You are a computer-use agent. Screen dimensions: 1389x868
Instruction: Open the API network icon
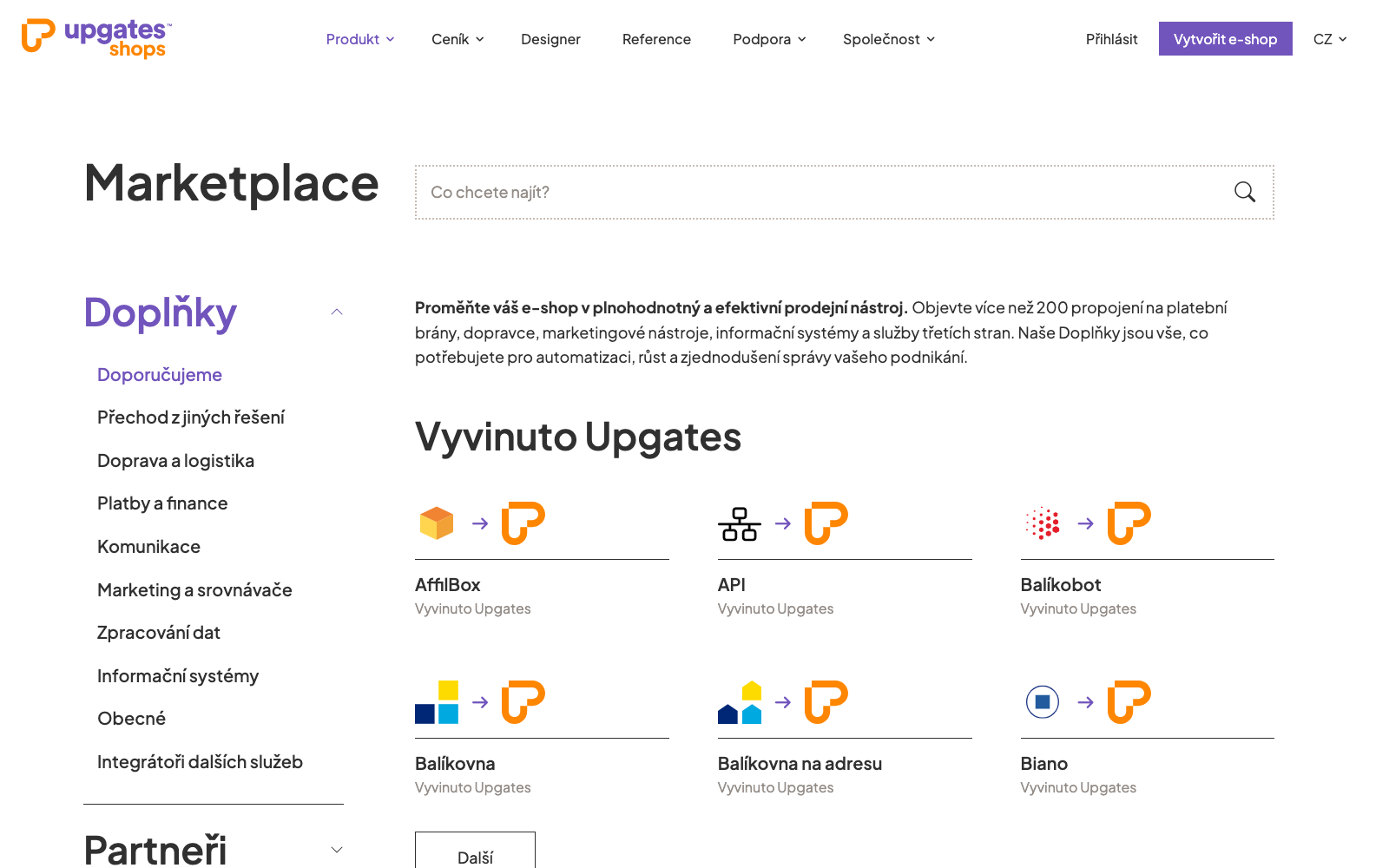[740, 523]
